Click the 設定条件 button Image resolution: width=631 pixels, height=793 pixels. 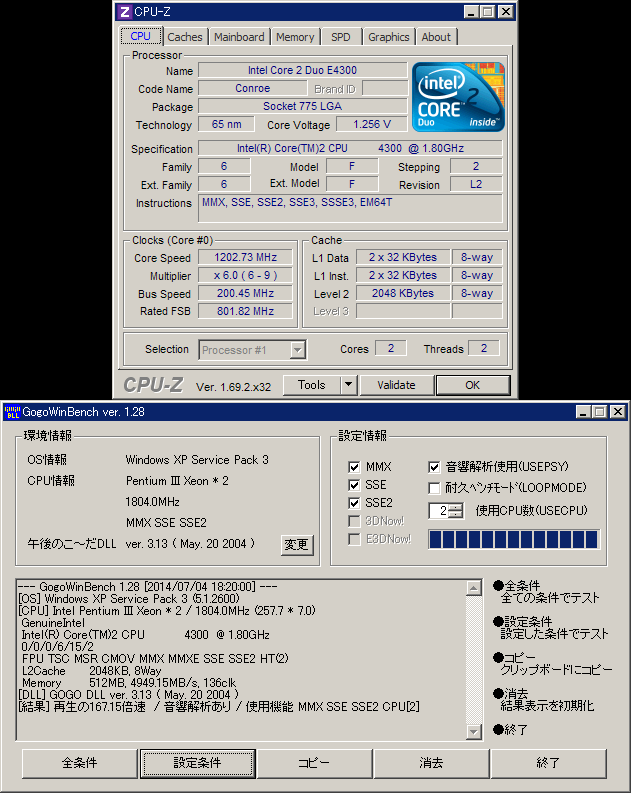click(x=197, y=763)
